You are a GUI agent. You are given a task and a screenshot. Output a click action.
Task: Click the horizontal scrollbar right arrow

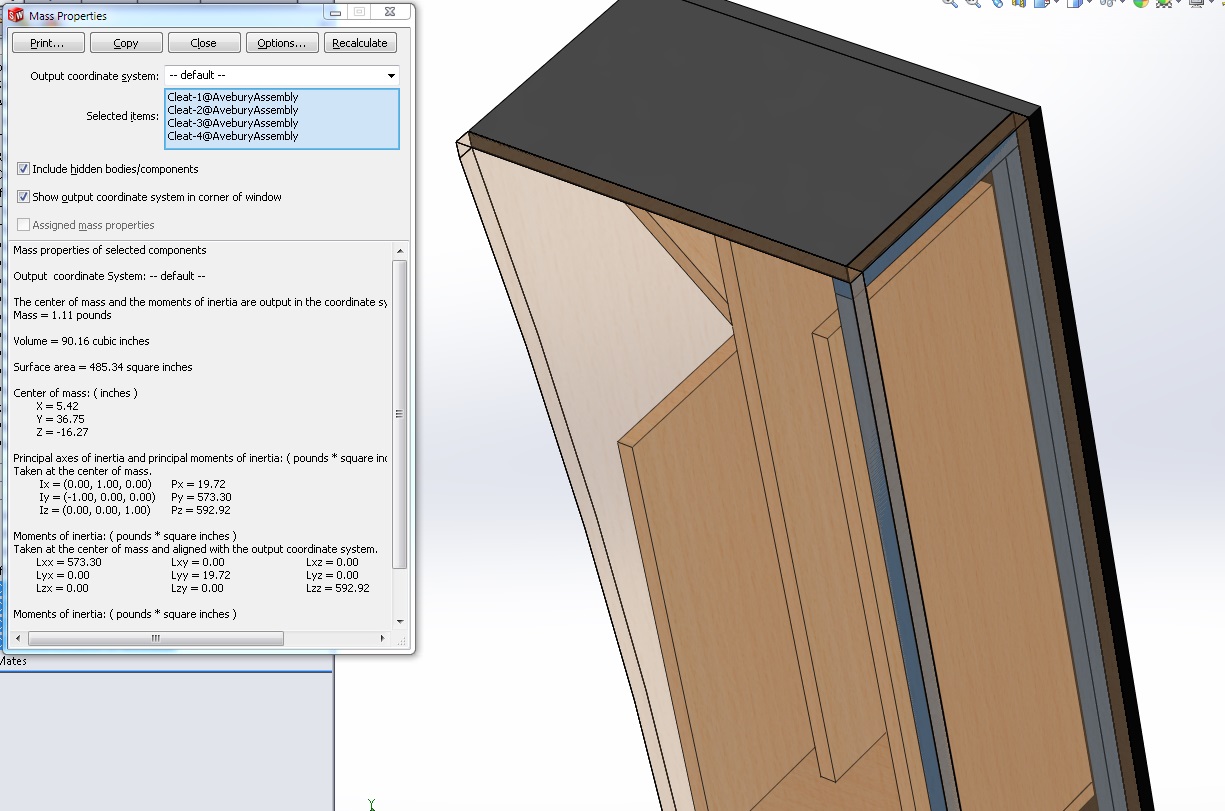383,638
